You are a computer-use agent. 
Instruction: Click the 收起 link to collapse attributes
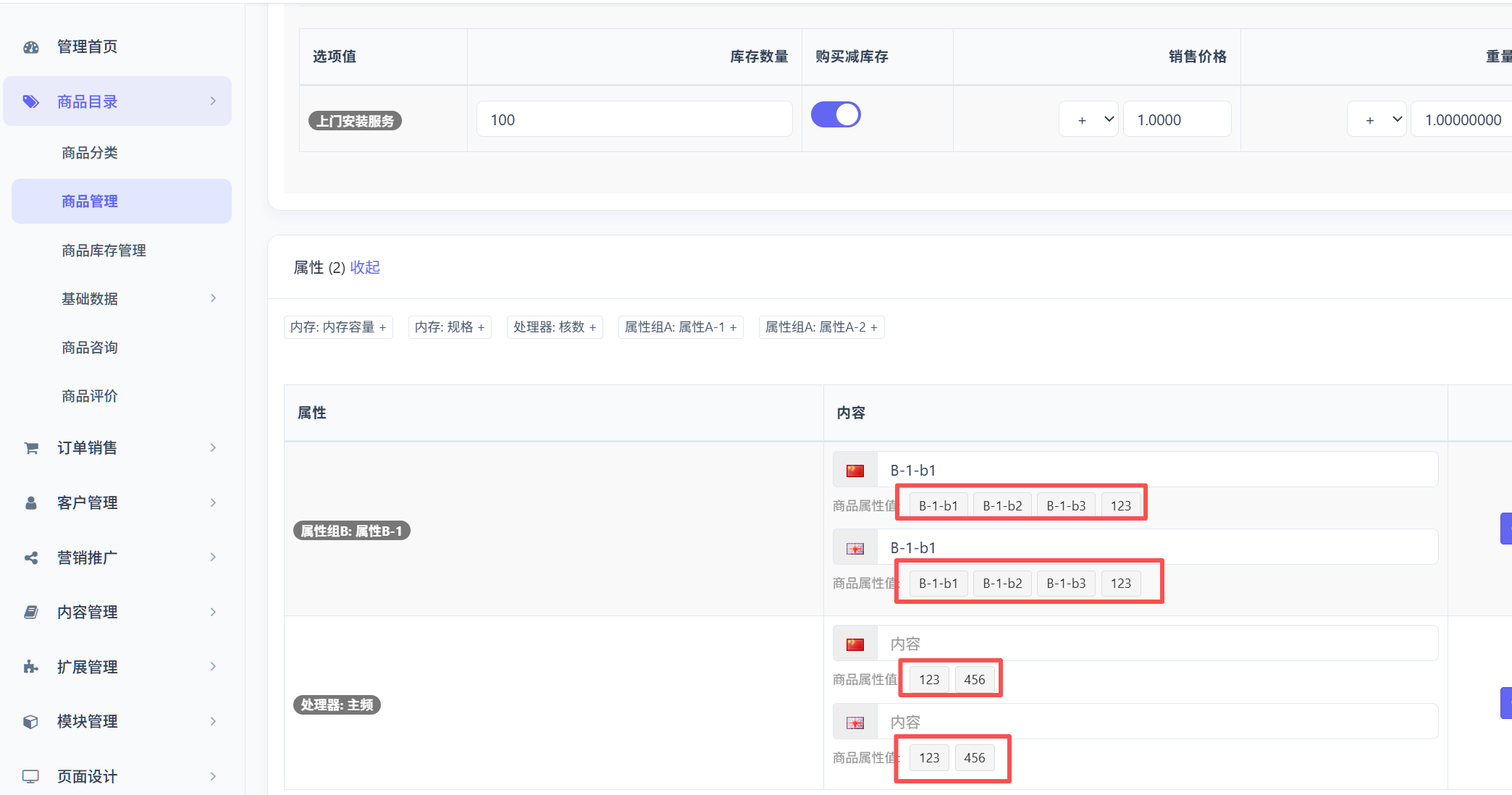(365, 268)
